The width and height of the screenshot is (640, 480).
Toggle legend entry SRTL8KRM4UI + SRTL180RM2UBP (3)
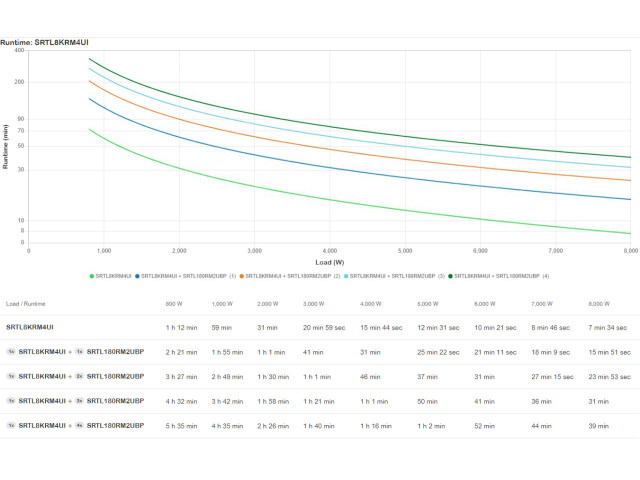[394, 276]
